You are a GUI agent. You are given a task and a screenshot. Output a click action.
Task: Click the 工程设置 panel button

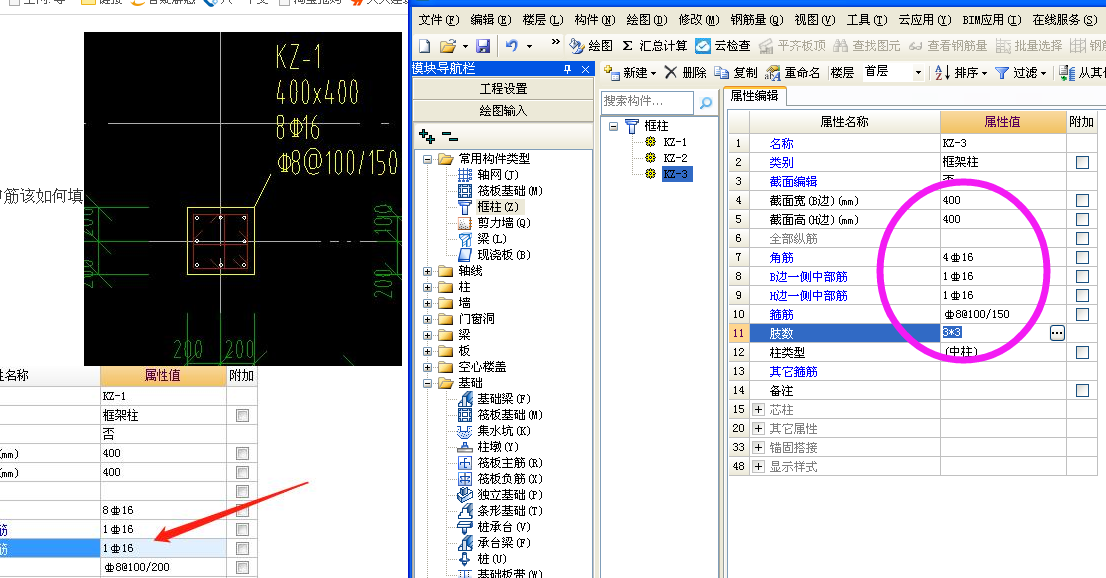tap(503, 89)
